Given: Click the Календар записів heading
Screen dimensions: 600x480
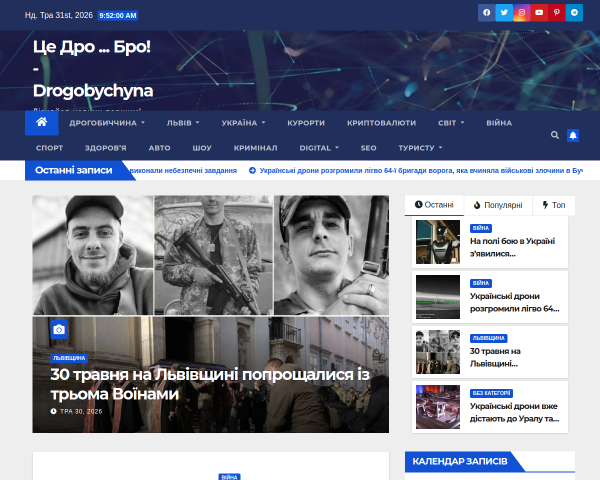Looking at the screenshot, I should (x=460, y=462).
